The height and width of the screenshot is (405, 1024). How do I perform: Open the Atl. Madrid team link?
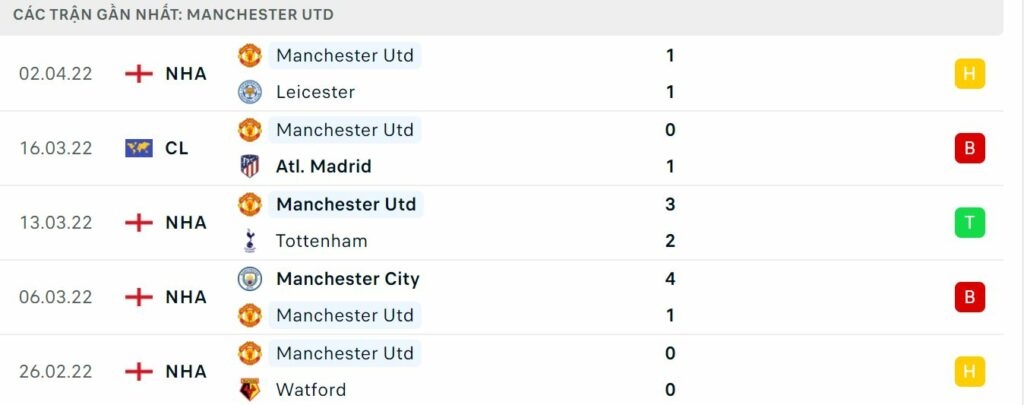pyautogui.click(x=321, y=166)
